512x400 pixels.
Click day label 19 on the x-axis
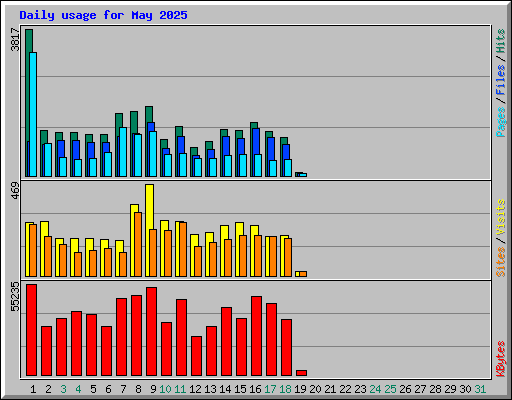point(300,389)
